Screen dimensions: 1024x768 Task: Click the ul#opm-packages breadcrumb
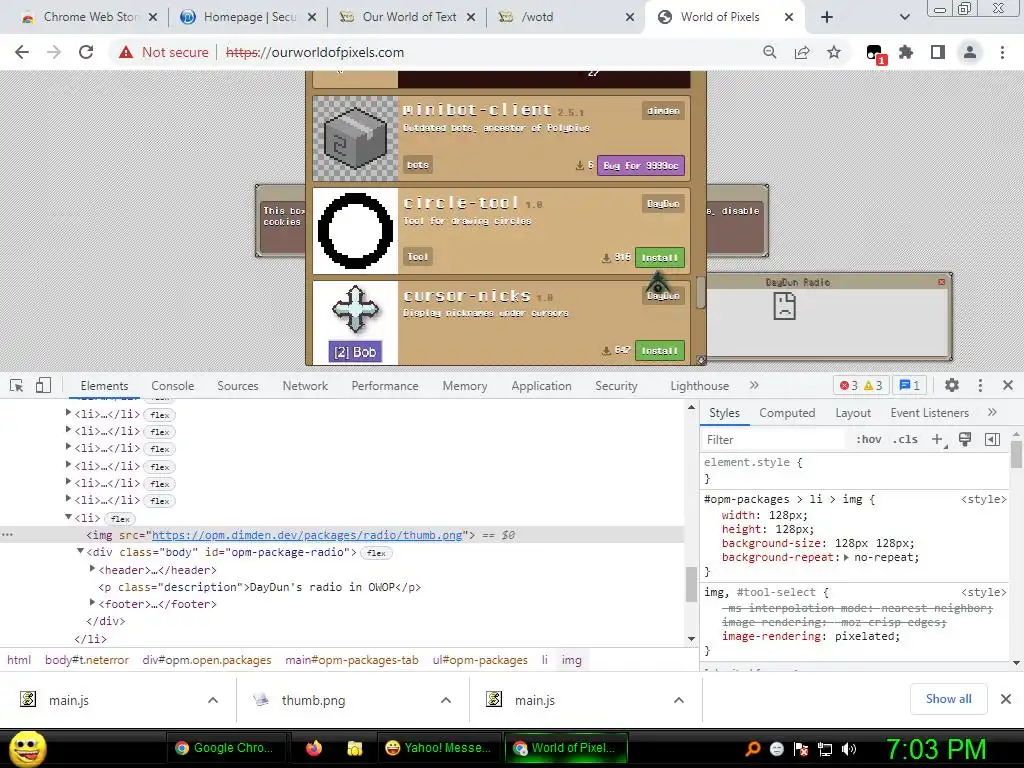[480, 660]
